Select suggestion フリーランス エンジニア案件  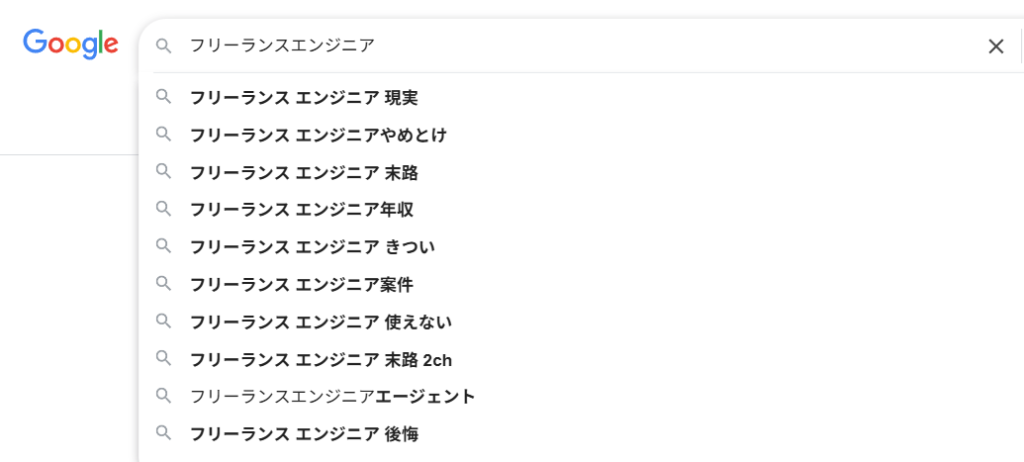301,285
